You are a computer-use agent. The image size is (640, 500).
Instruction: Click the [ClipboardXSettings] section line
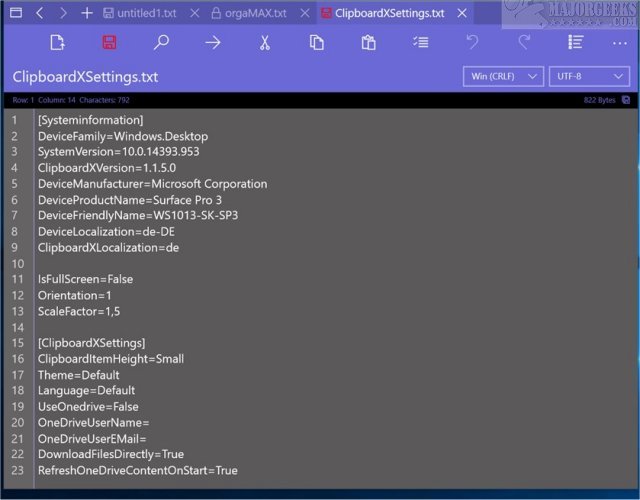[91, 343]
